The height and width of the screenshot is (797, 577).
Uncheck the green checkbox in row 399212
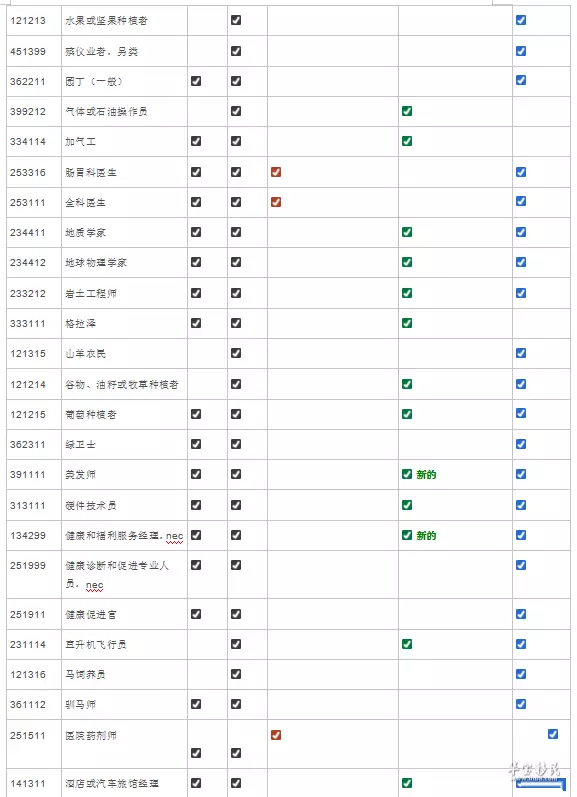click(407, 111)
